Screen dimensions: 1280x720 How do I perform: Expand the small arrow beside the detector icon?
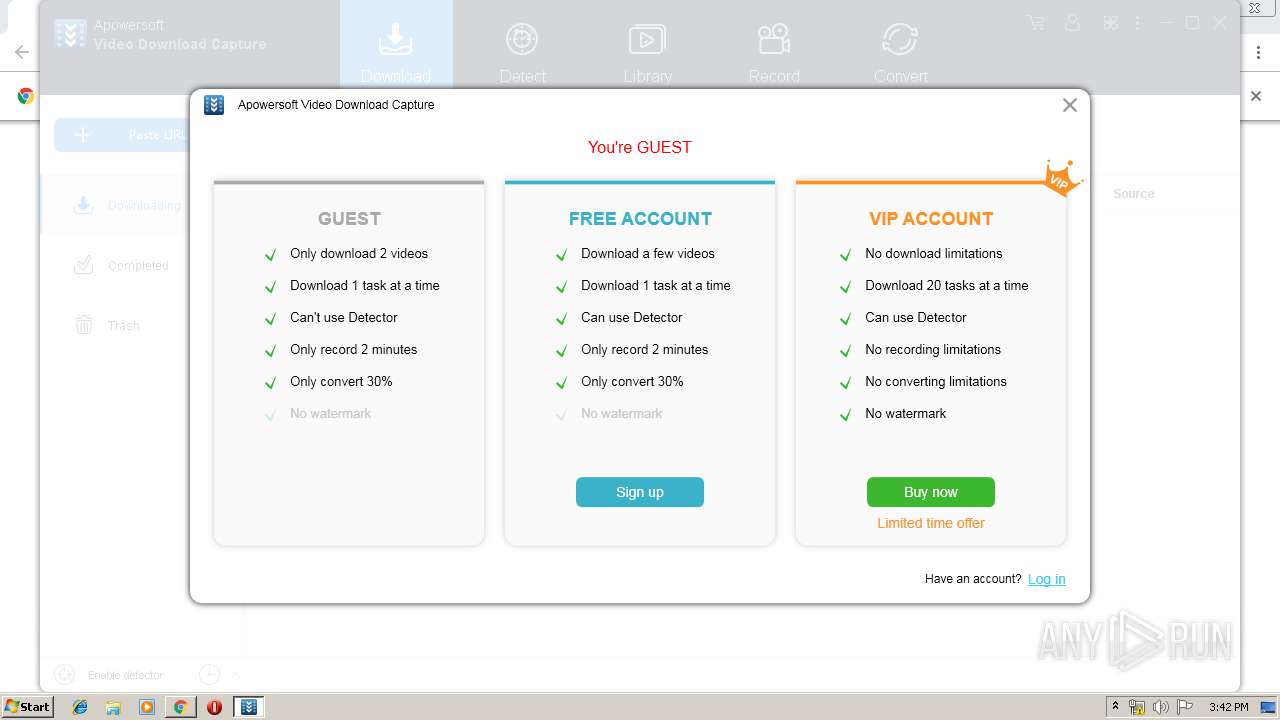point(236,675)
